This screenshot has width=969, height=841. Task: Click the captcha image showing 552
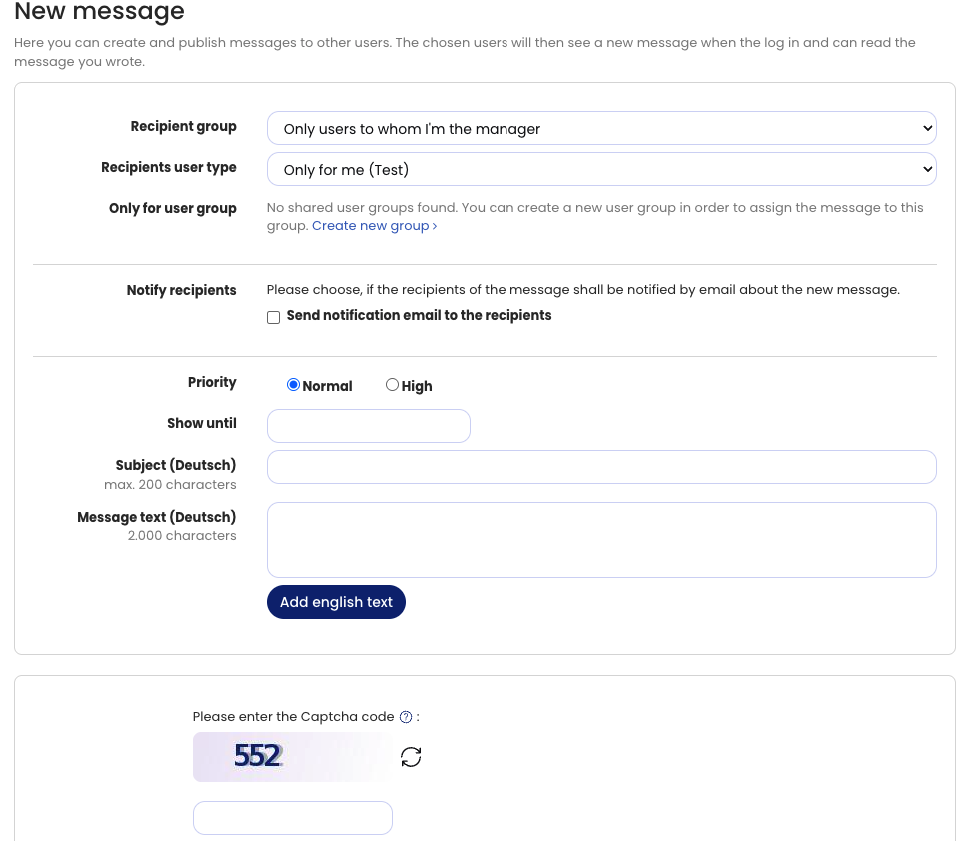290,757
